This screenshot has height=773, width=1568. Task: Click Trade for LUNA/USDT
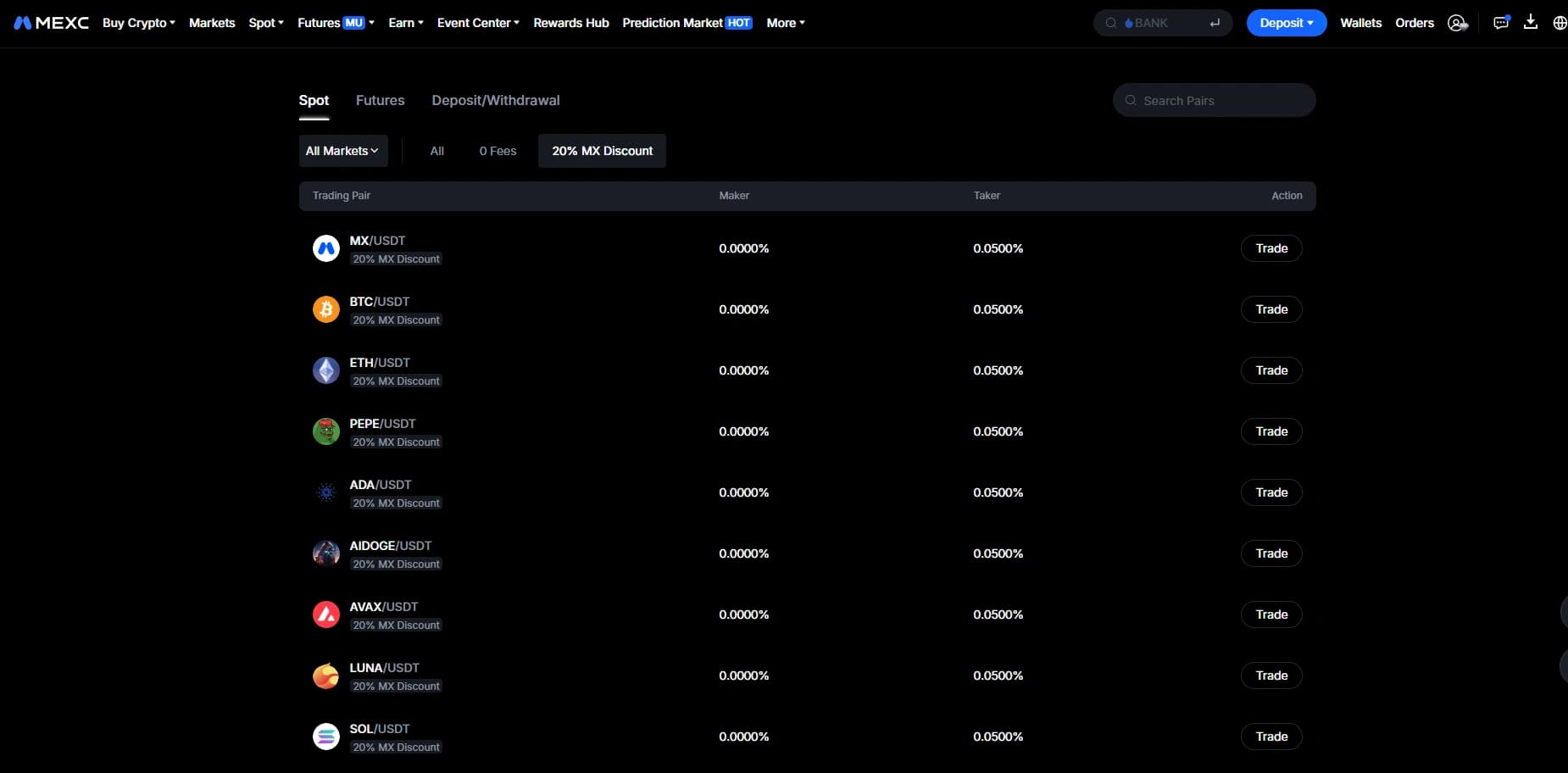1271,676
